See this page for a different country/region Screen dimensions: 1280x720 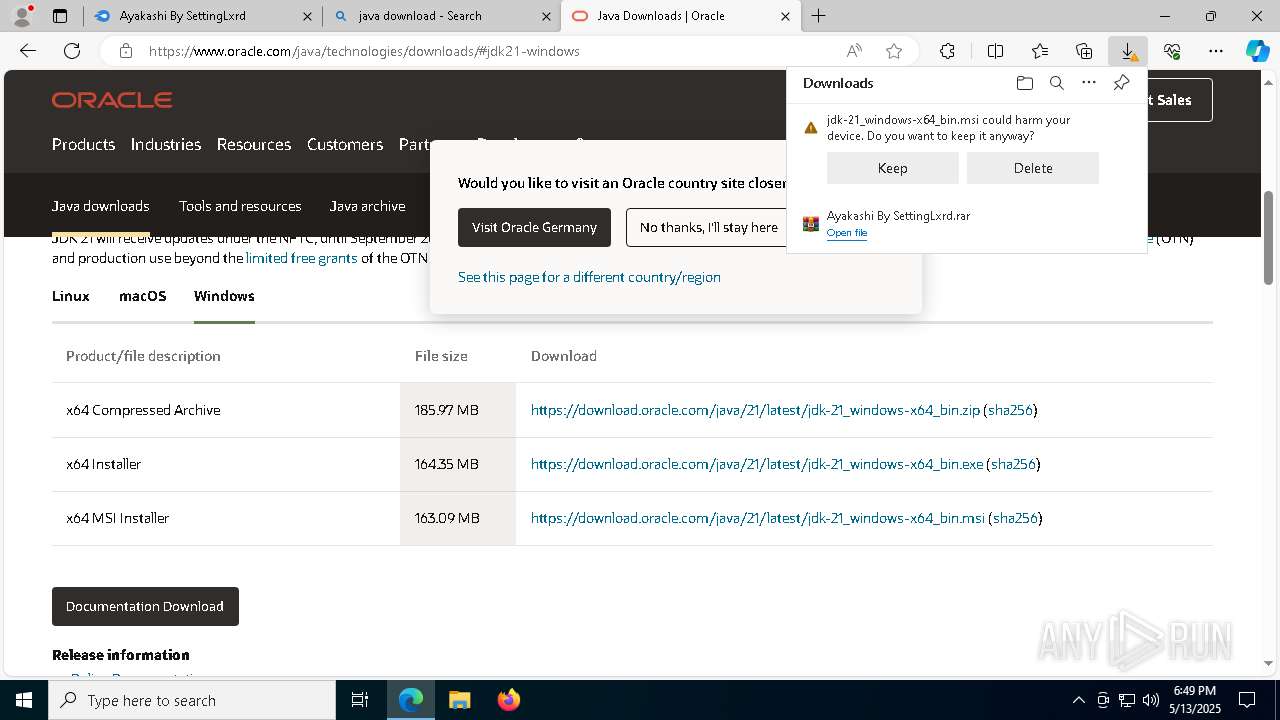pos(589,277)
